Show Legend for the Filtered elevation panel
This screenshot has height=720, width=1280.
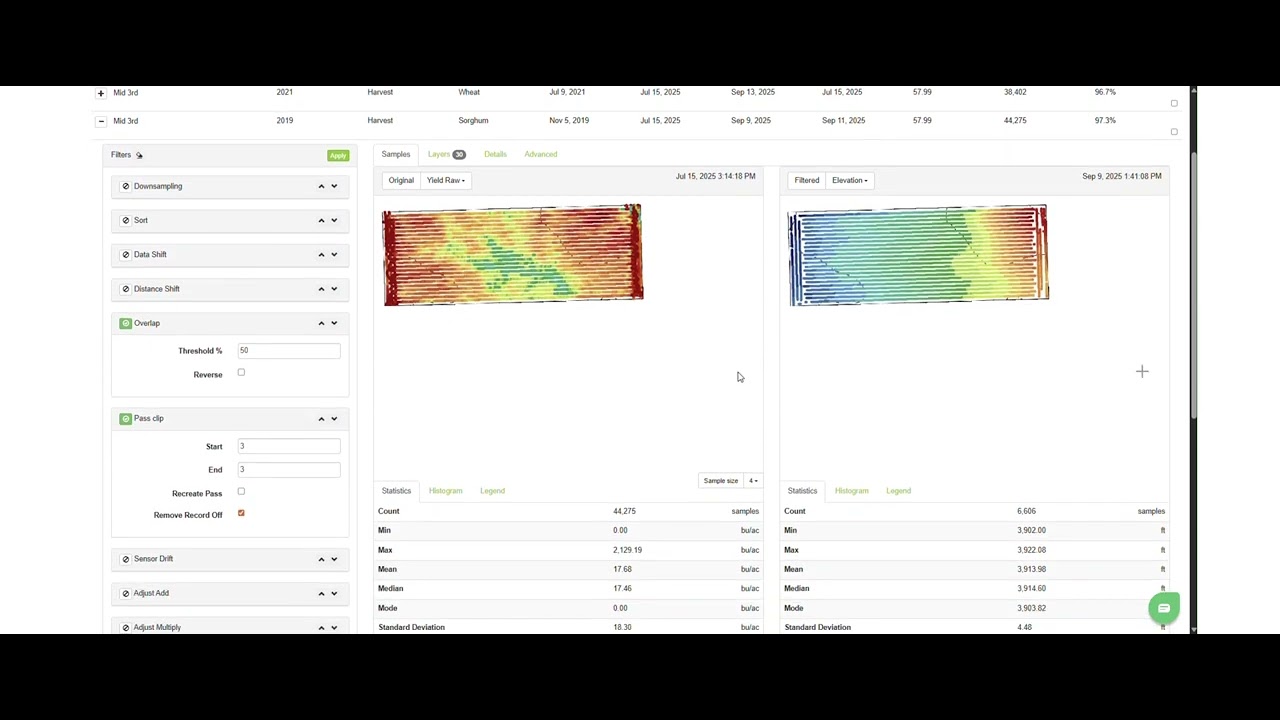coord(898,491)
